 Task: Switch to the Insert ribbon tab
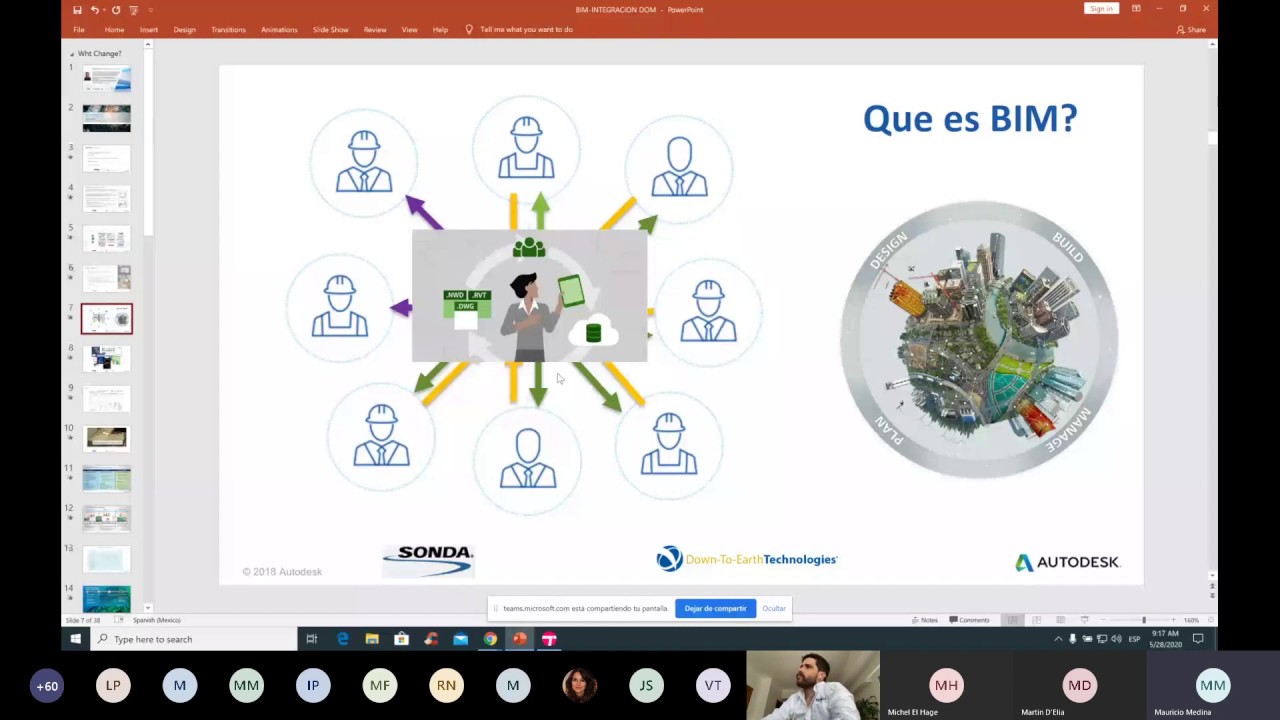[149, 30]
